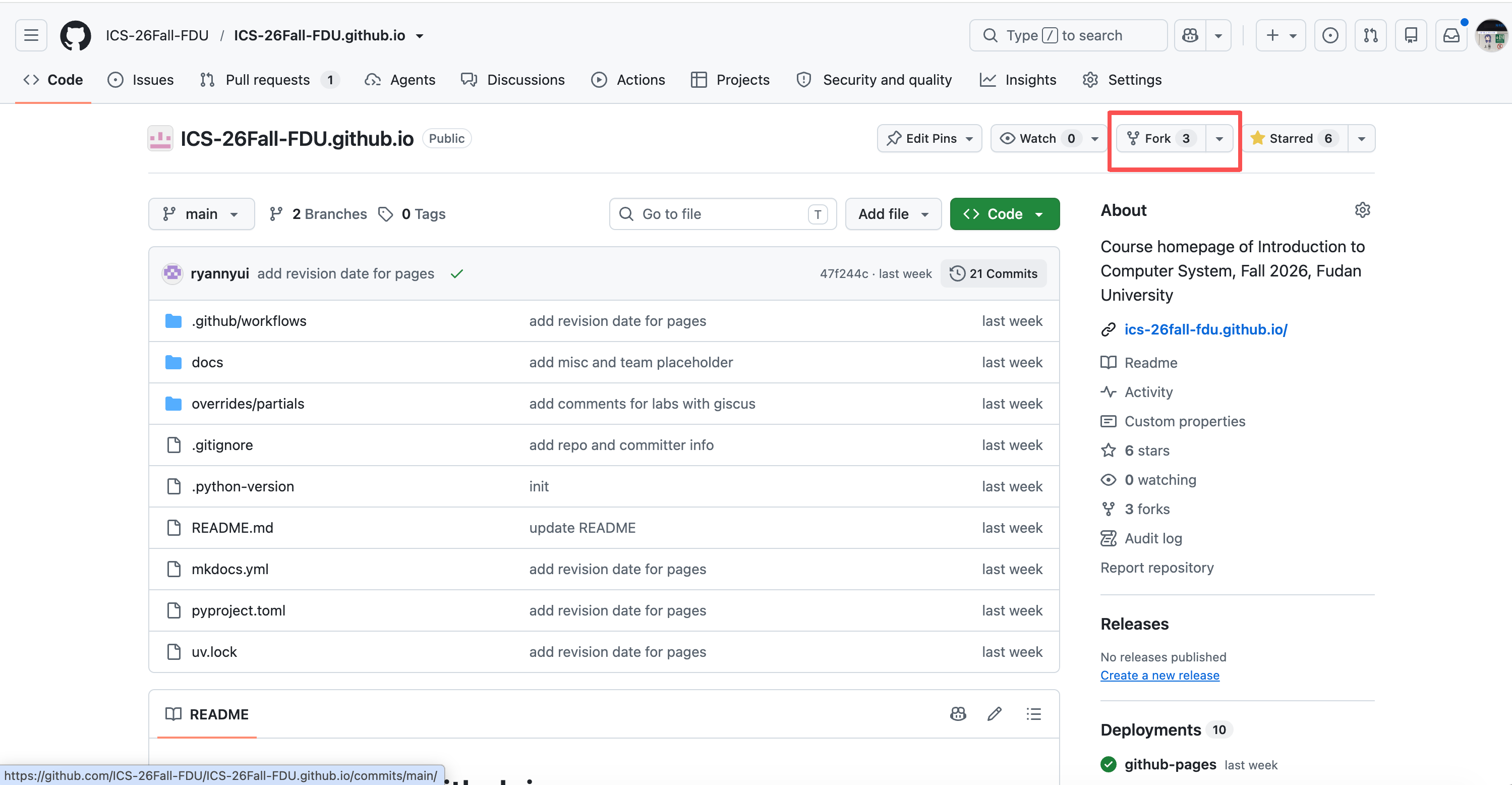This screenshot has width=1512, height=785.
Task: Go to GitHub homepage via Octocat logo
Action: coord(76,35)
